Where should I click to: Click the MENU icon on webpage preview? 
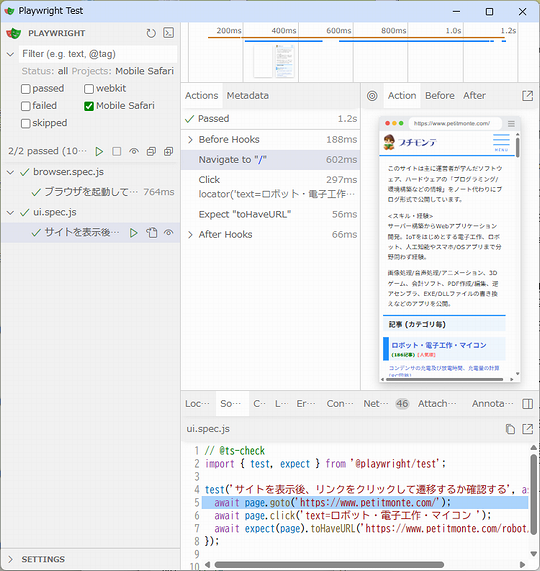501,142
